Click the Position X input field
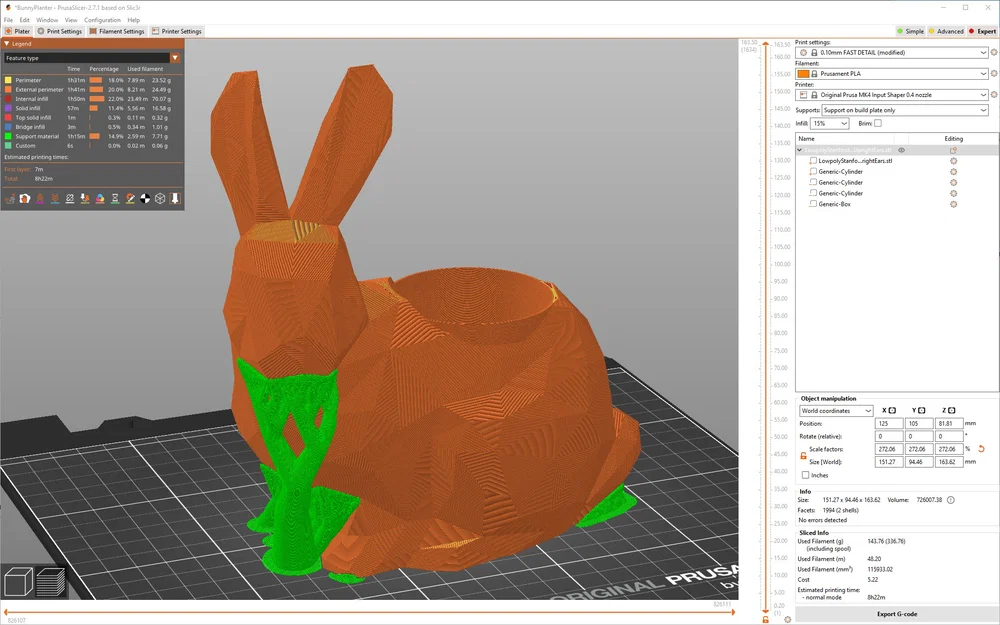1000x625 pixels. (889, 422)
